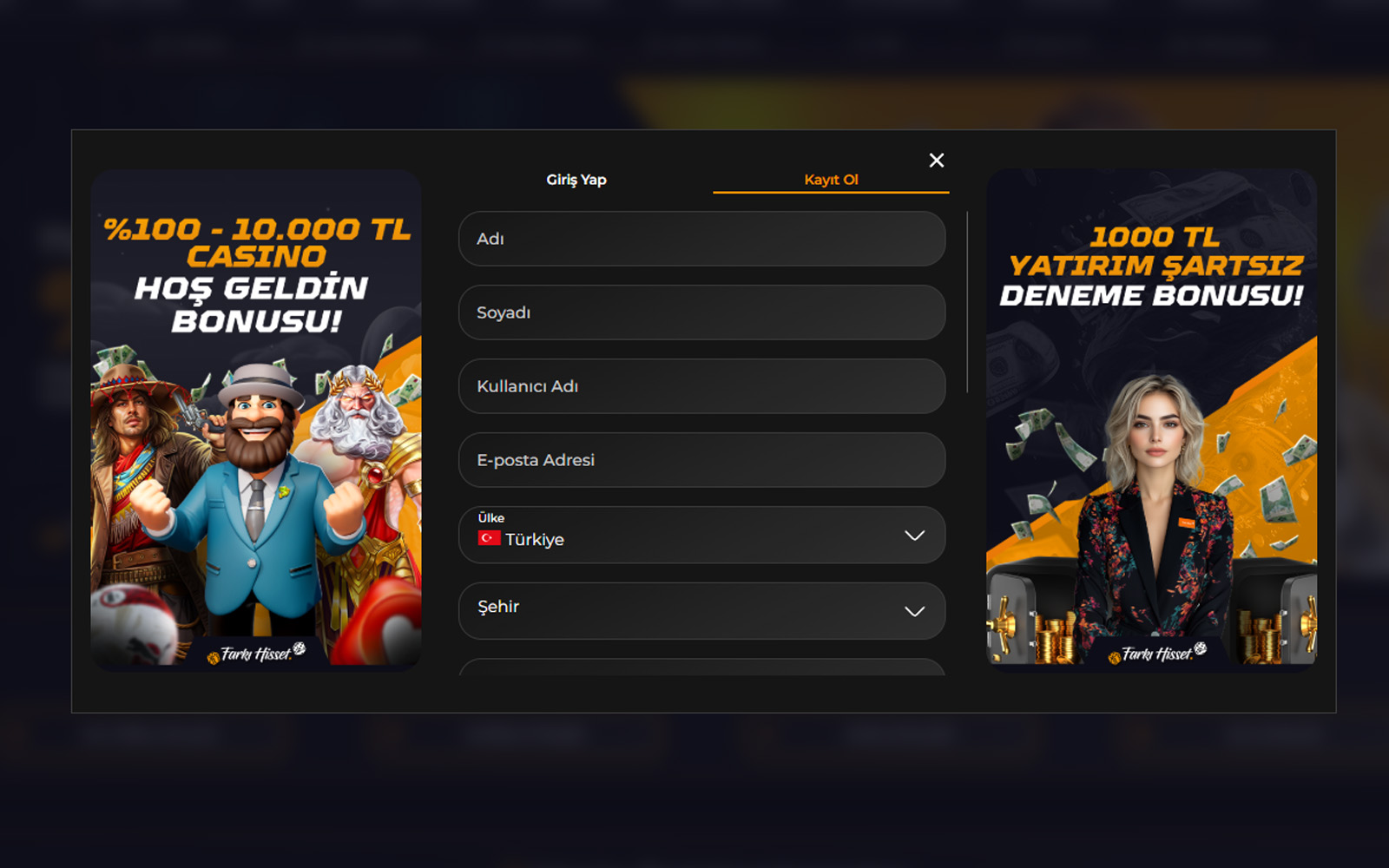Viewport: 1389px width, 868px height.
Task: Open the Yatırım Şartsız Deneme Bonusu headline
Action: [1153, 266]
